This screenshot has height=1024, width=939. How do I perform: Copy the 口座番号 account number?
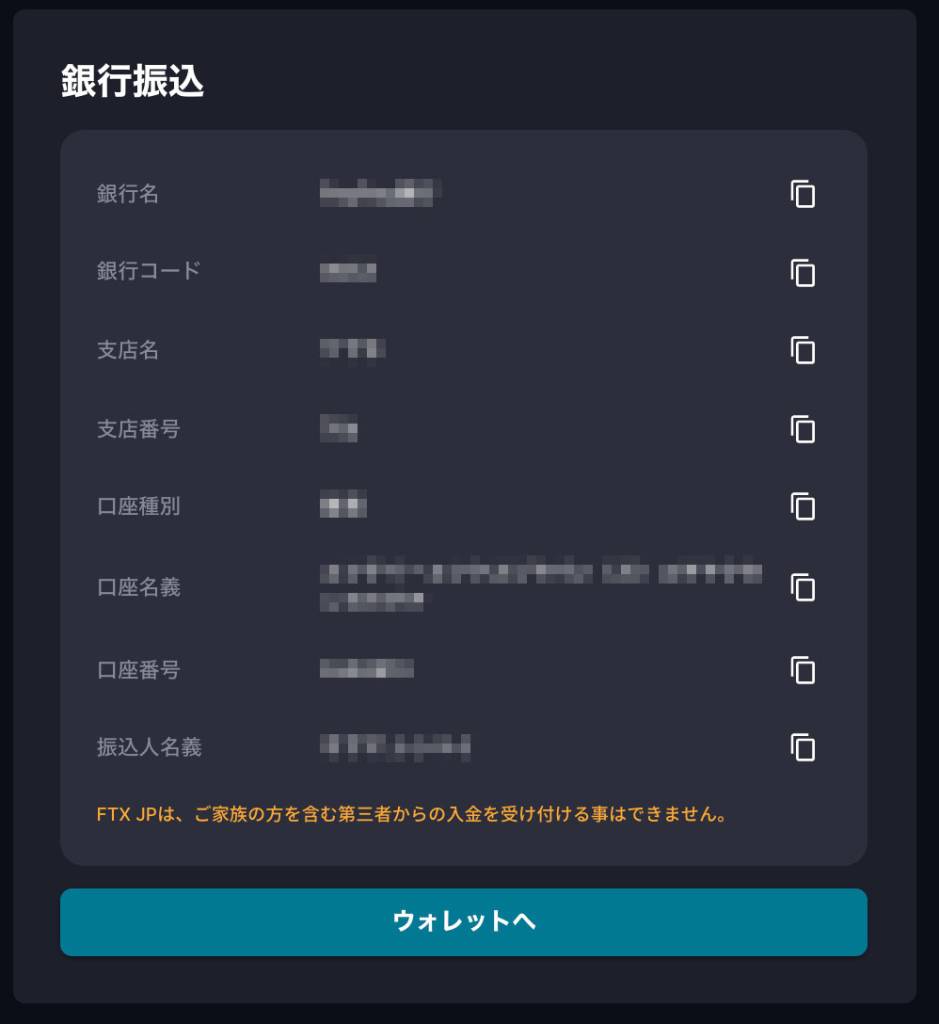click(x=803, y=669)
